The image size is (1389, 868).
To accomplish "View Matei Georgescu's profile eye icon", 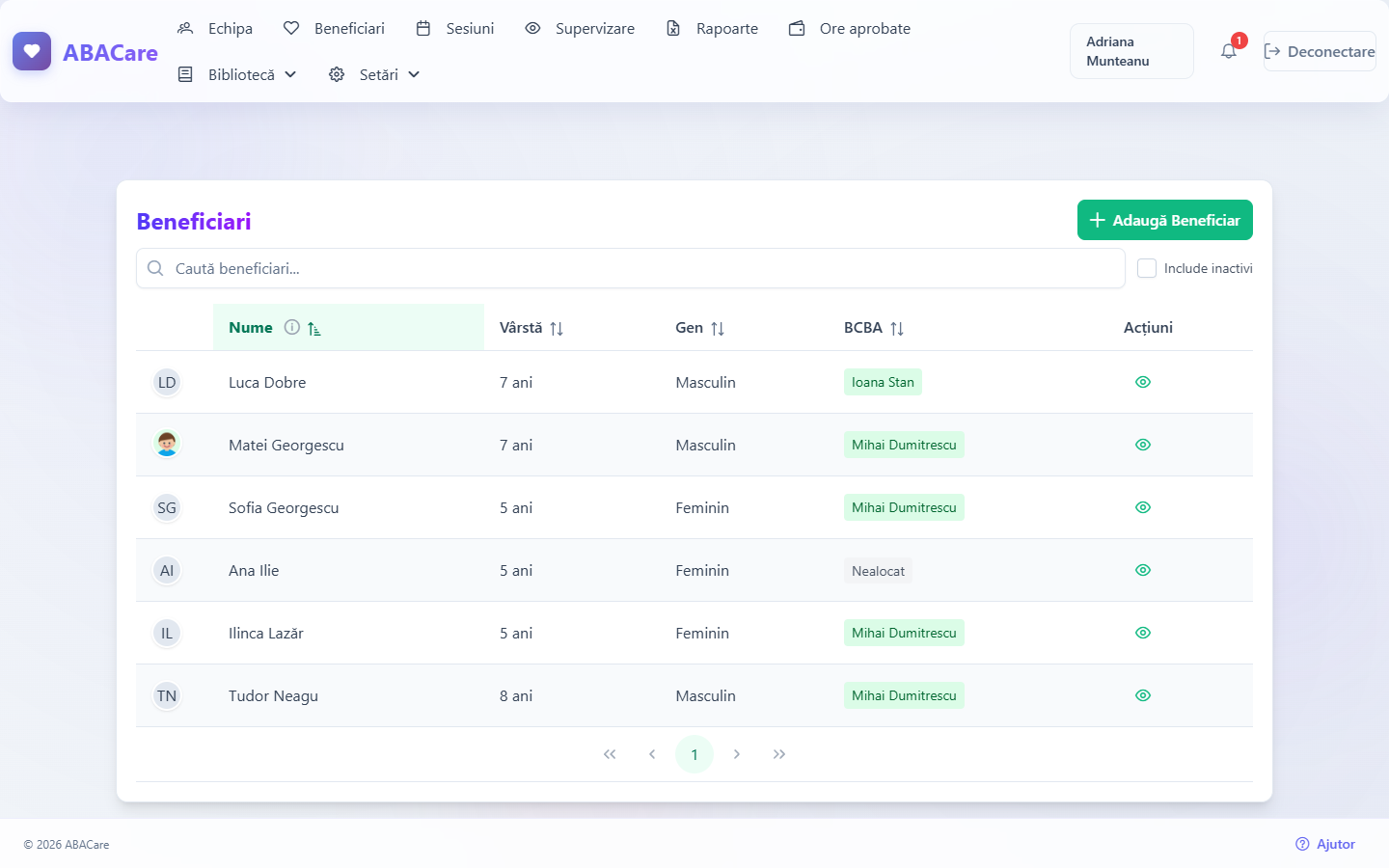I will (1143, 445).
